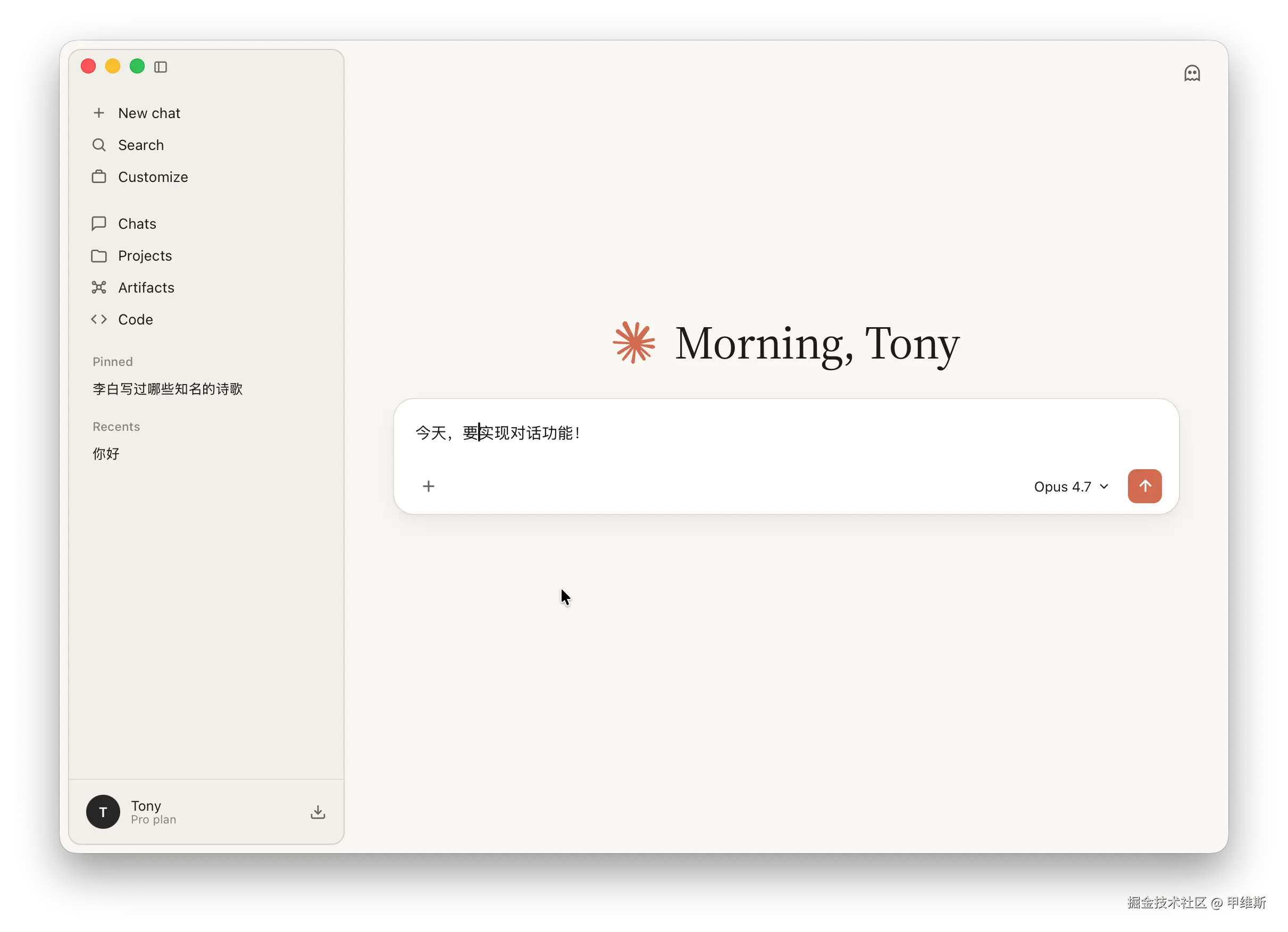Toggle the sidebar collapse icon
This screenshot has width=1288, height=932.
click(x=161, y=67)
